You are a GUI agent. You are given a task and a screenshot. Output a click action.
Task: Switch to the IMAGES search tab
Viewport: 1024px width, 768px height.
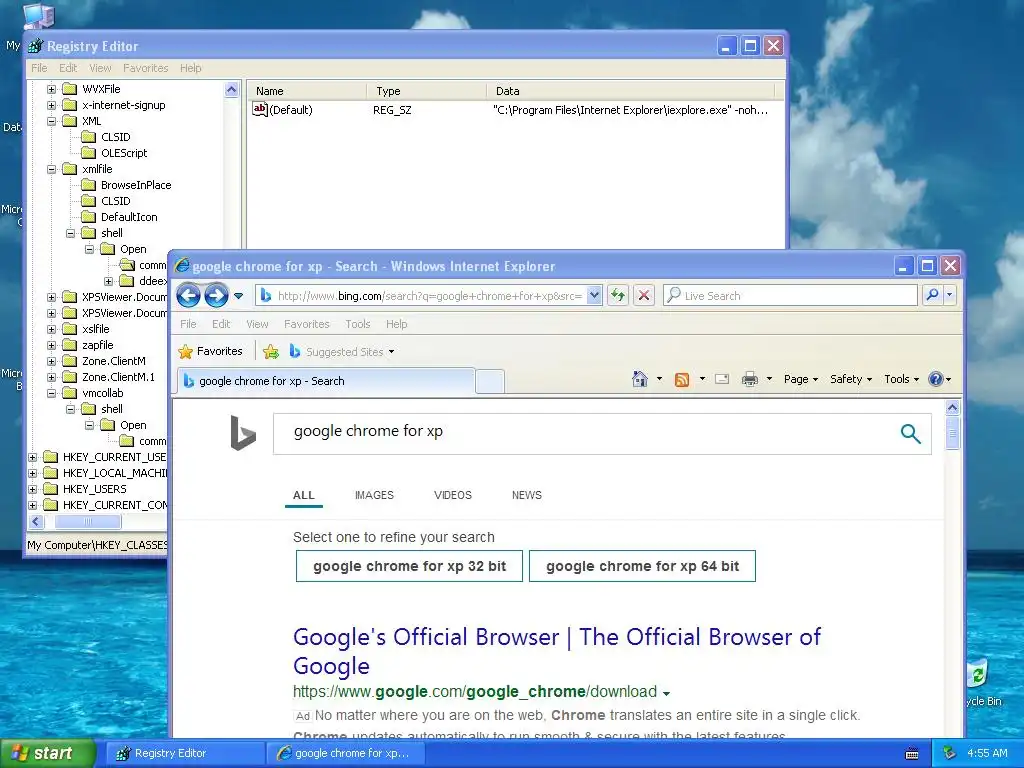374,495
